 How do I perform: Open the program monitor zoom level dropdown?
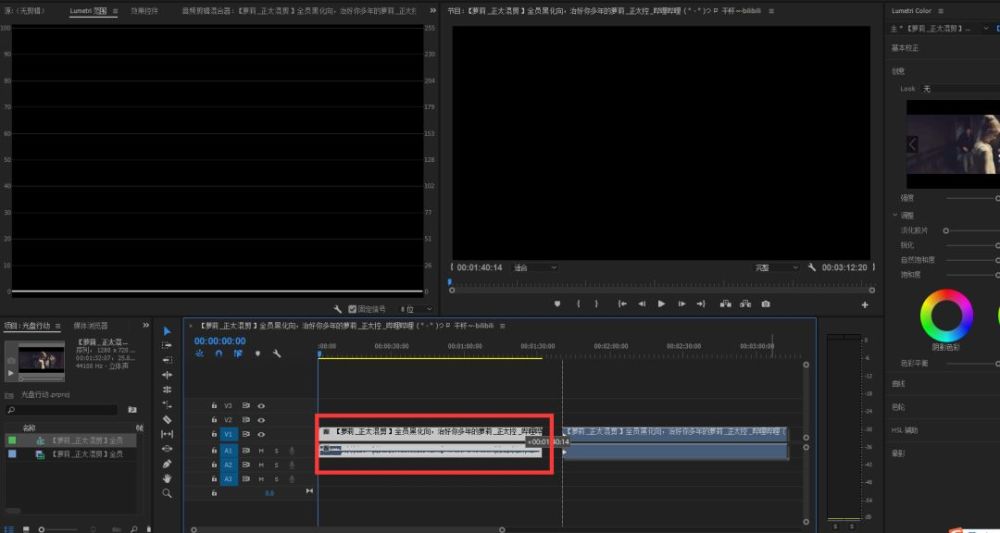(535, 268)
